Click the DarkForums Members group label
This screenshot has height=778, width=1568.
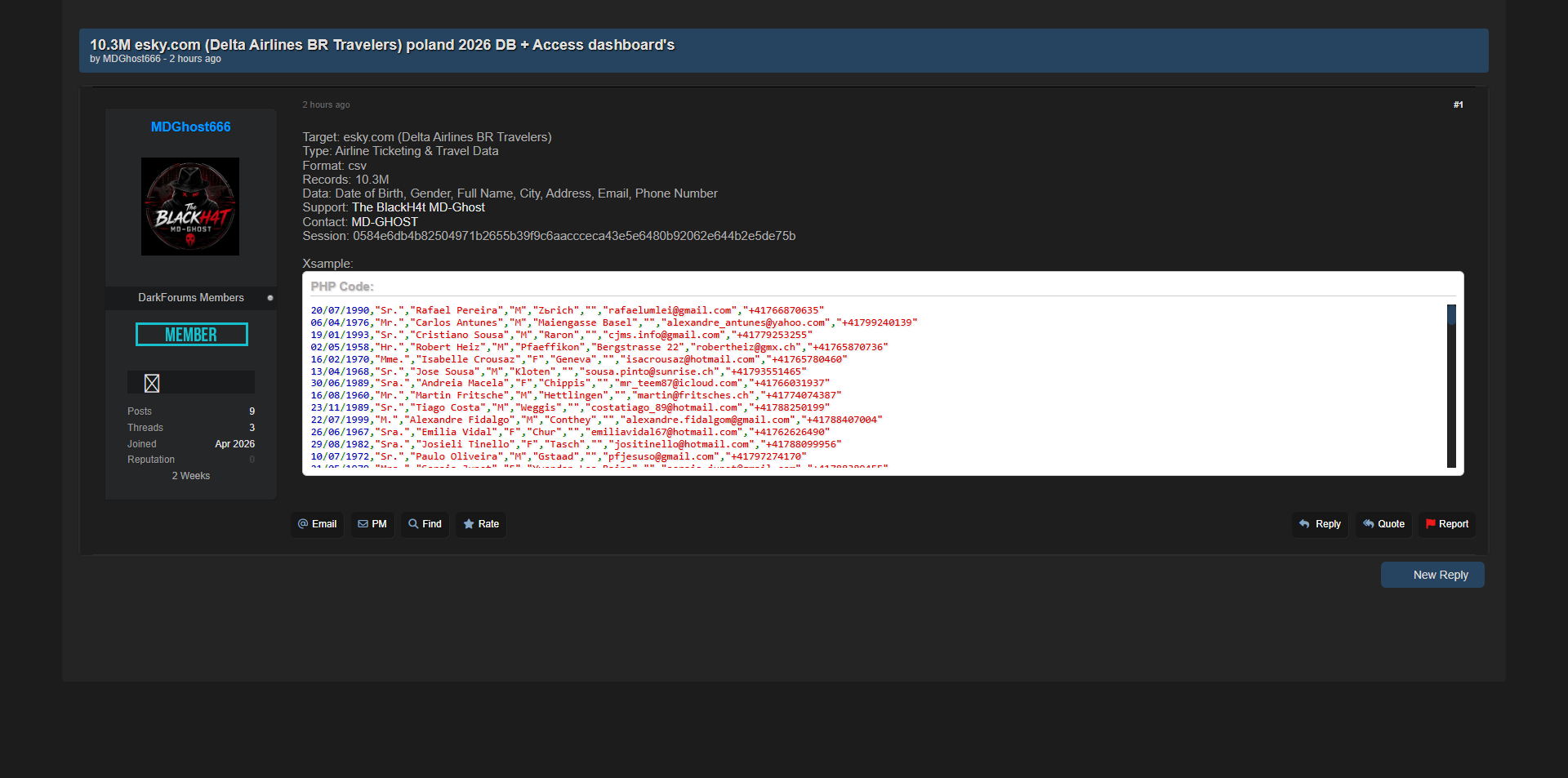pos(191,298)
